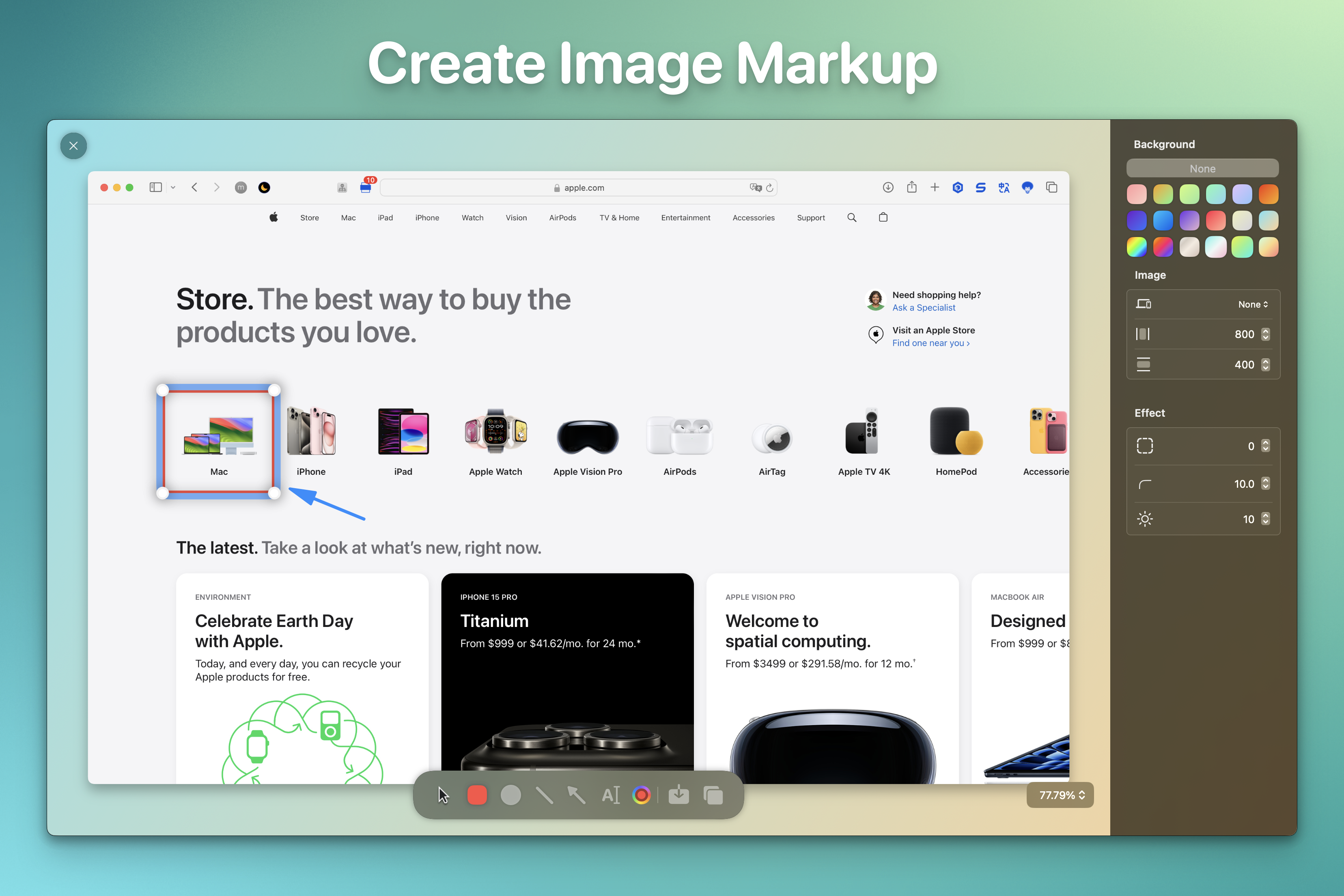The height and width of the screenshot is (896, 1344).
Task: Choose the pink background swatch
Action: (x=1137, y=194)
